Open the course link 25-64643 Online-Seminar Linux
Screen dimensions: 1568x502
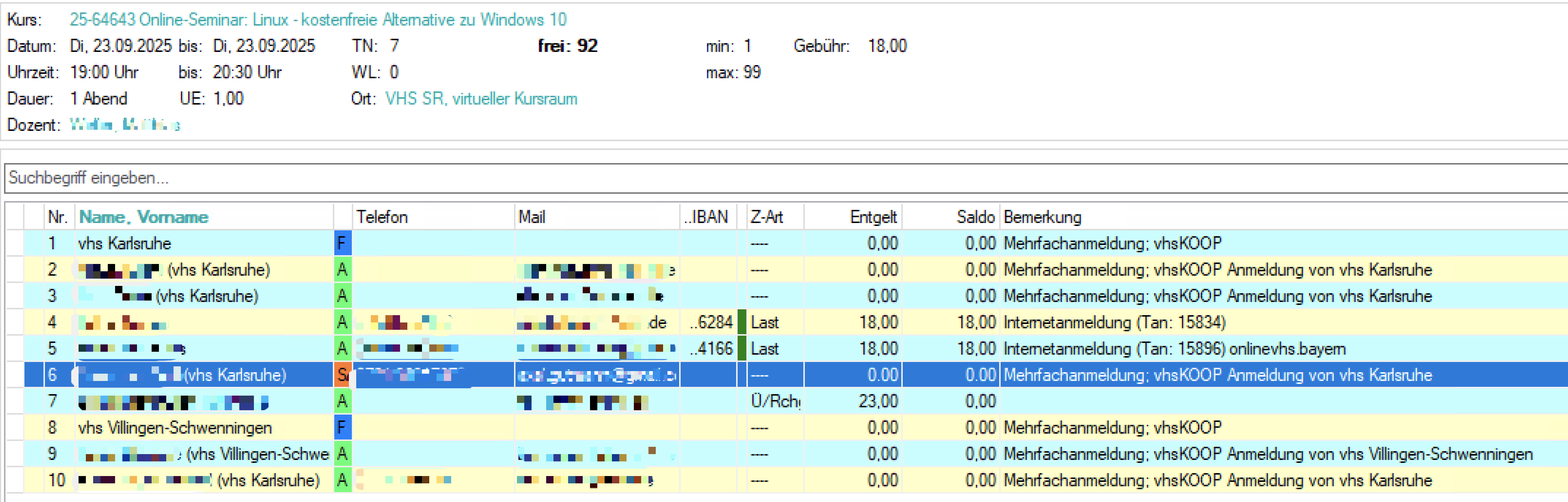click(x=318, y=19)
